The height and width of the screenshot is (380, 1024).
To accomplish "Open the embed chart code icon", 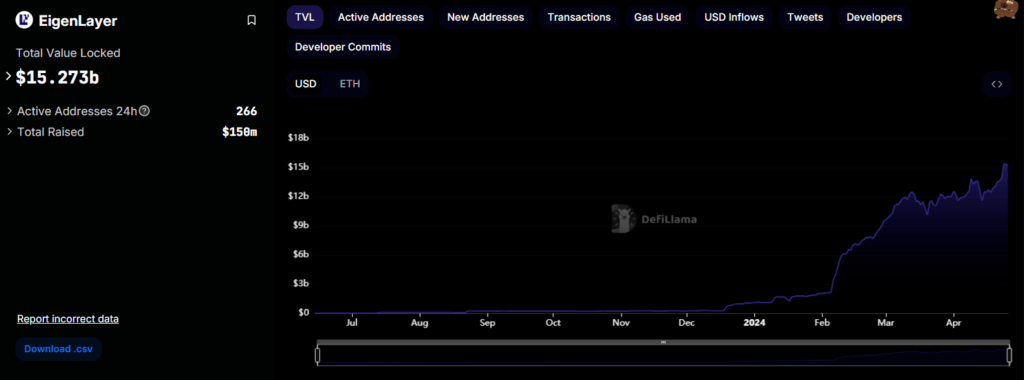I will click(x=997, y=84).
